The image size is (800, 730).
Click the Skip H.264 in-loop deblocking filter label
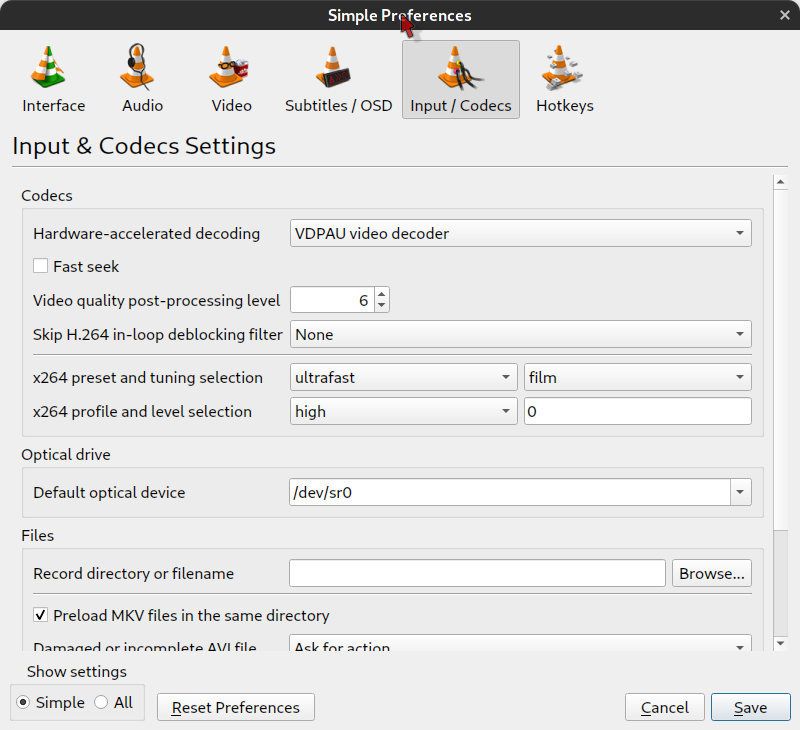click(158, 335)
